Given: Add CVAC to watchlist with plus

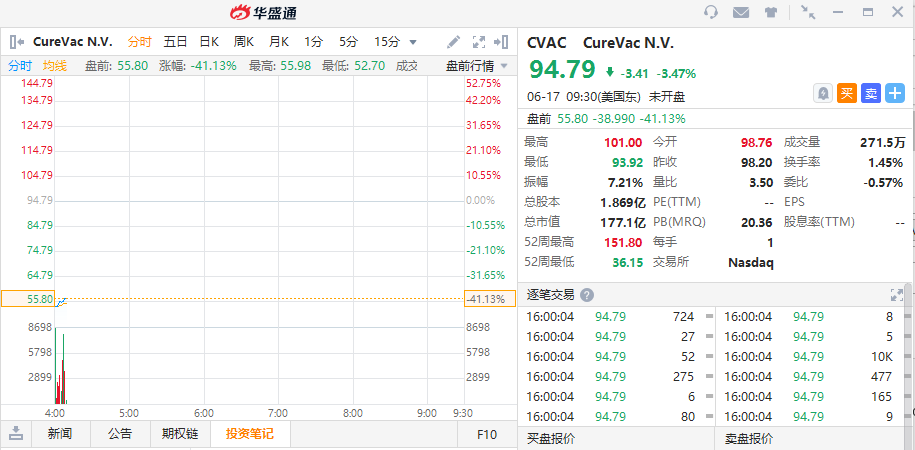Looking at the screenshot, I should click(895, 93).
